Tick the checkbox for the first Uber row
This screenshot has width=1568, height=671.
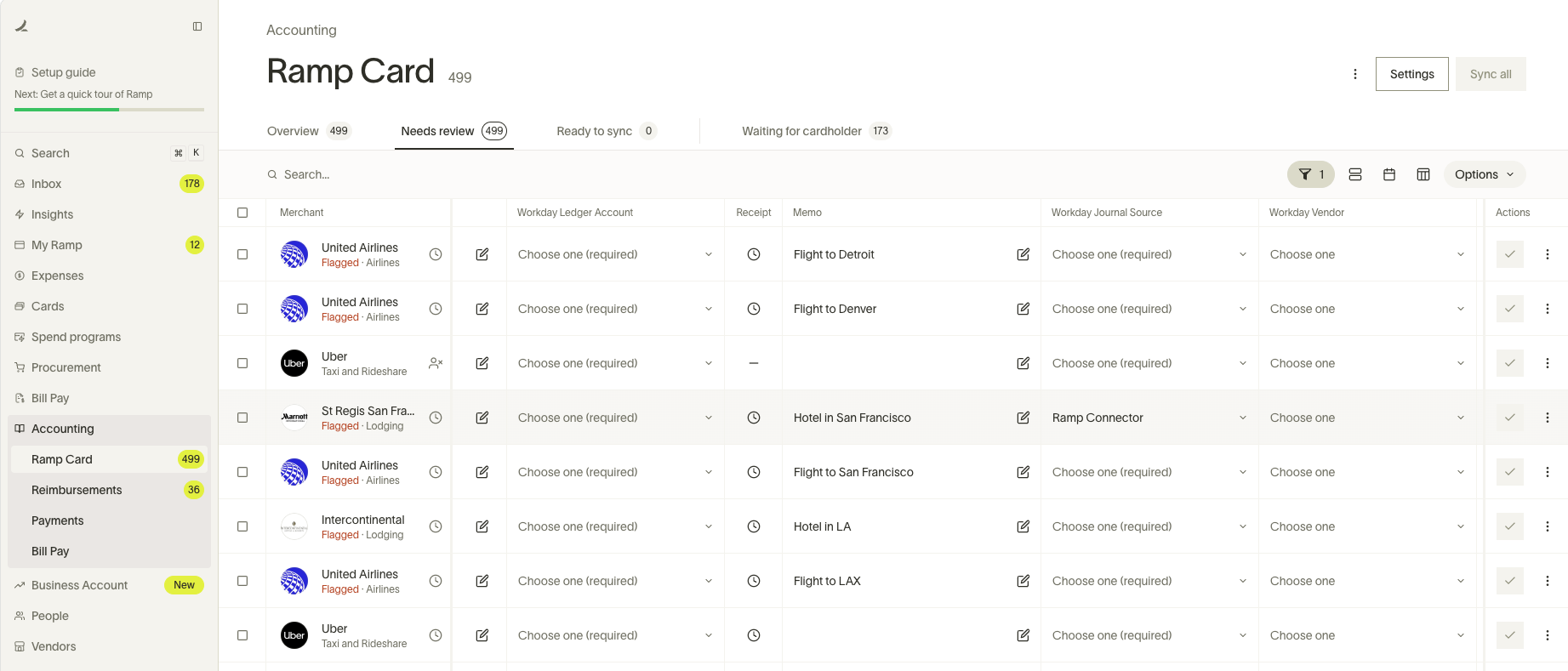(x=242, y=363)
